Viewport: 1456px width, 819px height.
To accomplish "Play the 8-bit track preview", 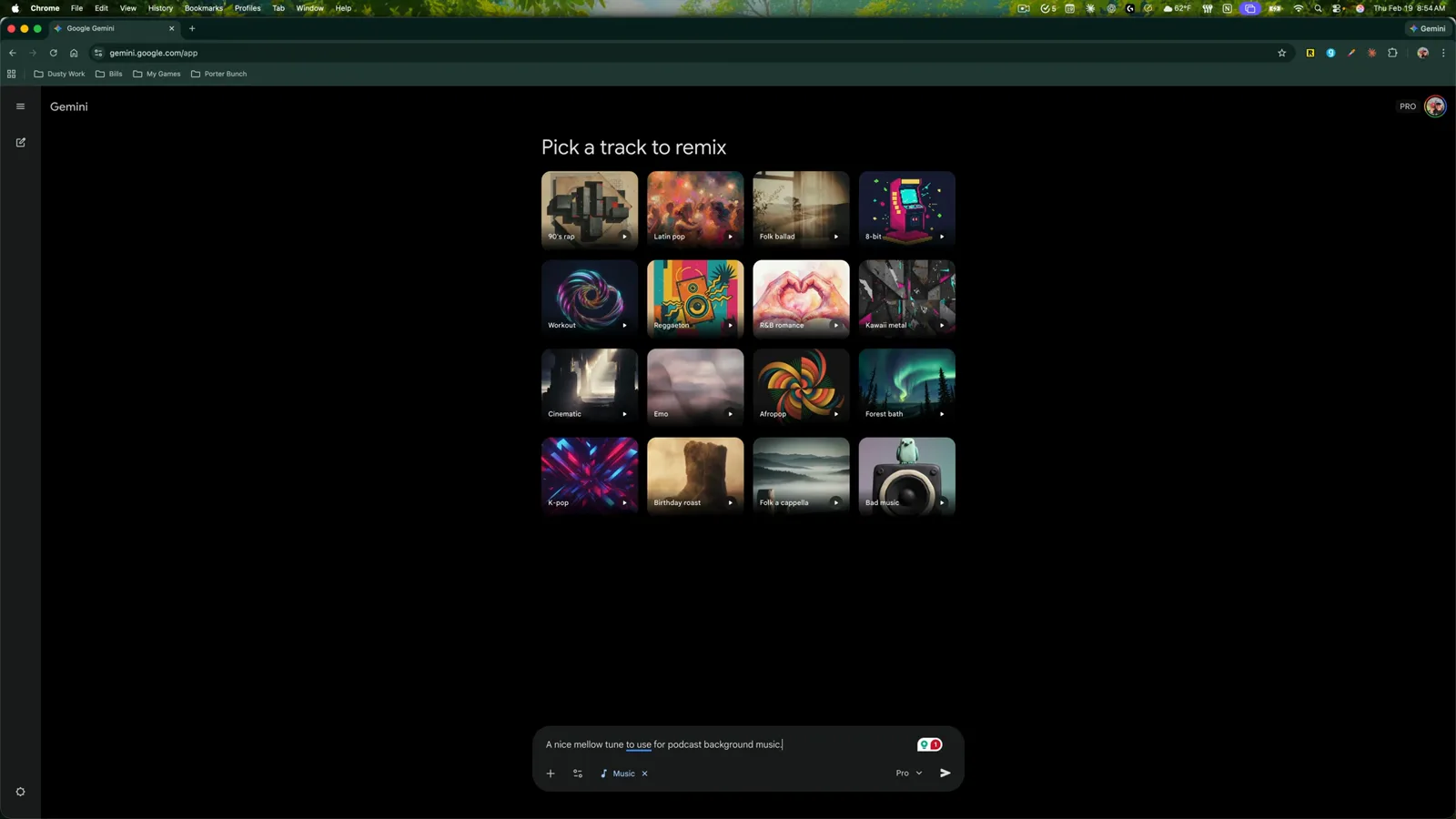I will coord(942,237).
